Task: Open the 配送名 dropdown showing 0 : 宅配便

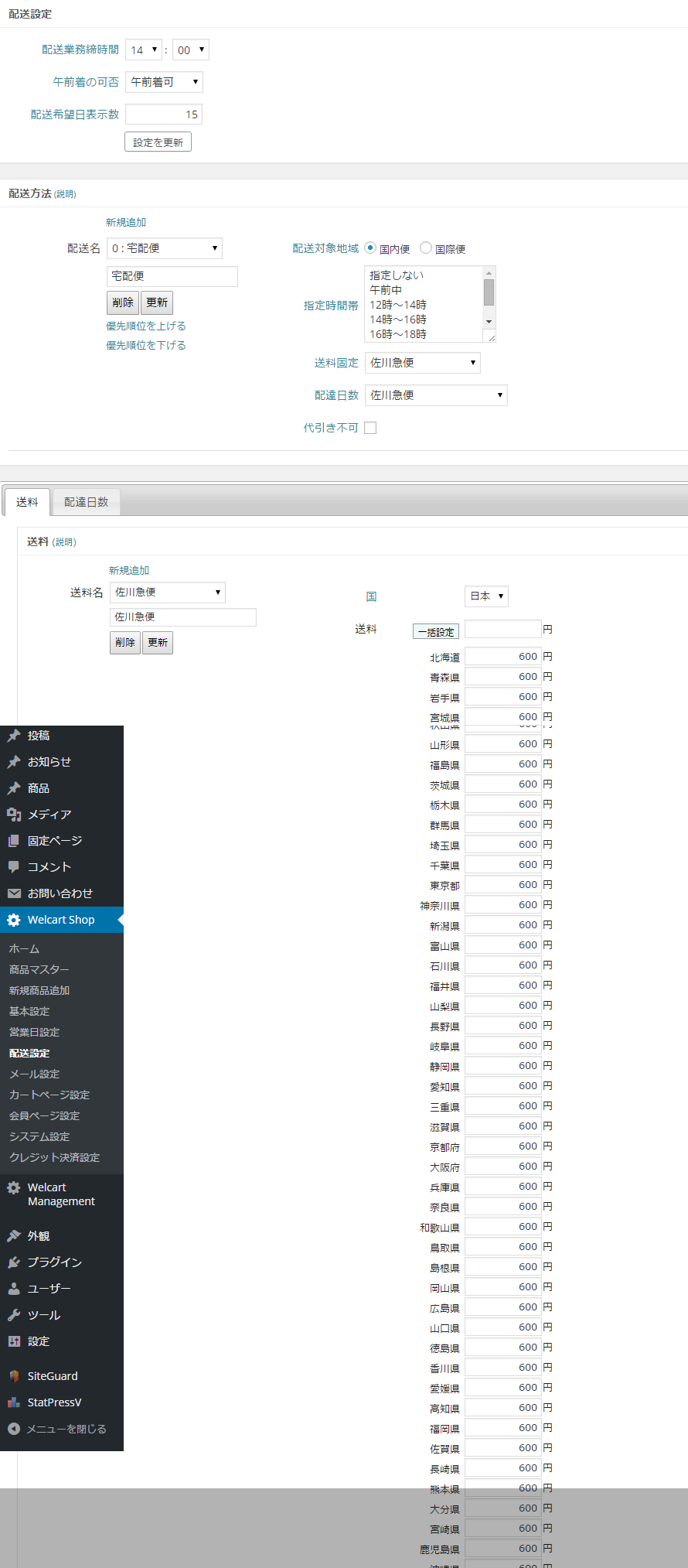Action: click(x=165, y=248)
